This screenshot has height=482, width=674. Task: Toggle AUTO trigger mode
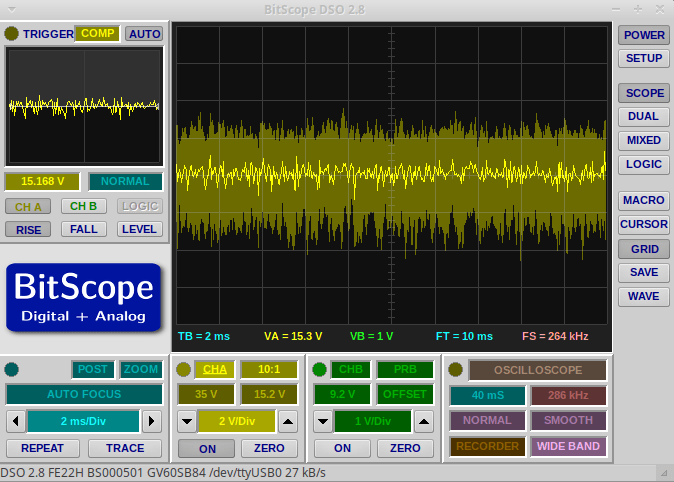[x=145, y=34]
